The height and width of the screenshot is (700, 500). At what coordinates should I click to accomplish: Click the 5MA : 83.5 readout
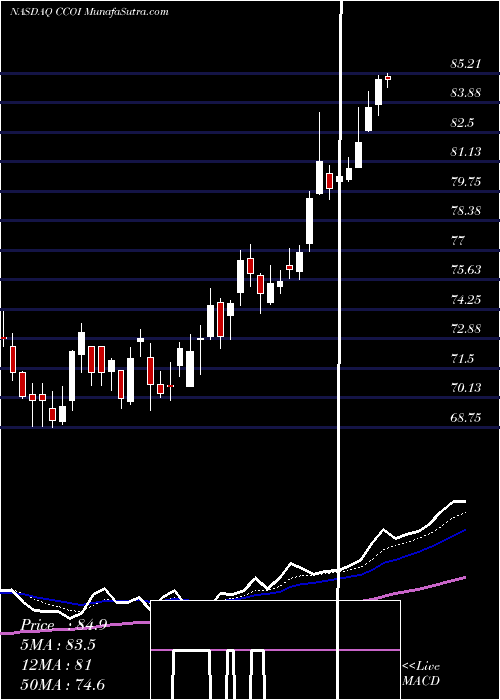(x=58, y=645)
